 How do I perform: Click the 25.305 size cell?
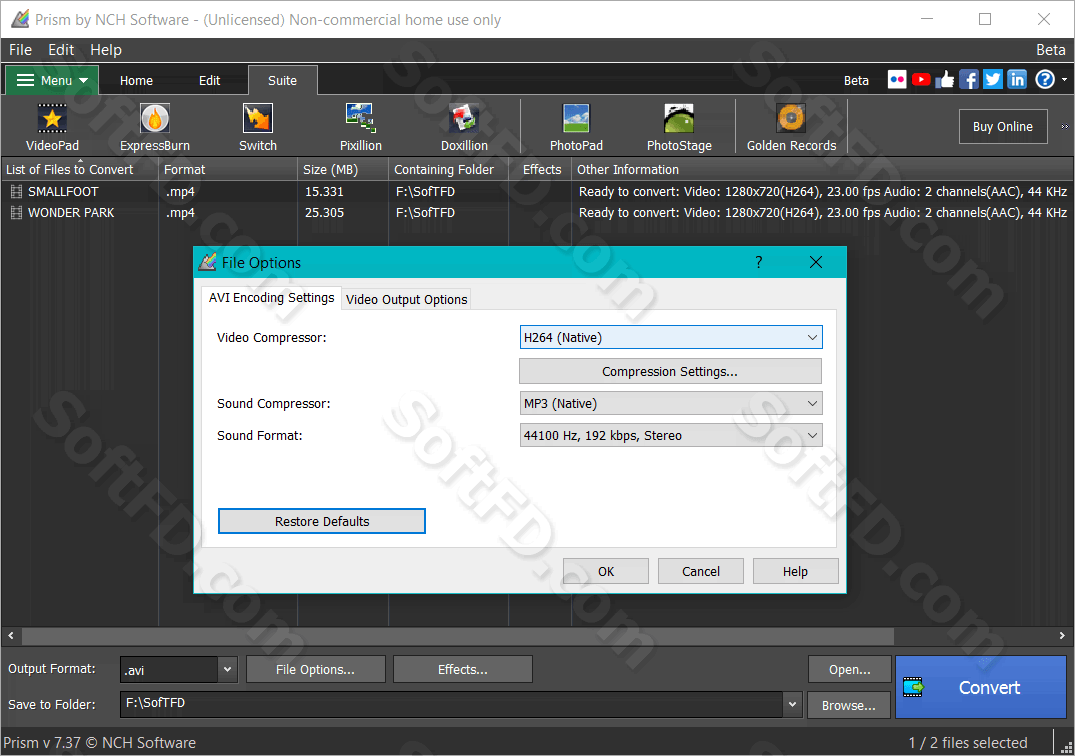click(x=324, y=212)
